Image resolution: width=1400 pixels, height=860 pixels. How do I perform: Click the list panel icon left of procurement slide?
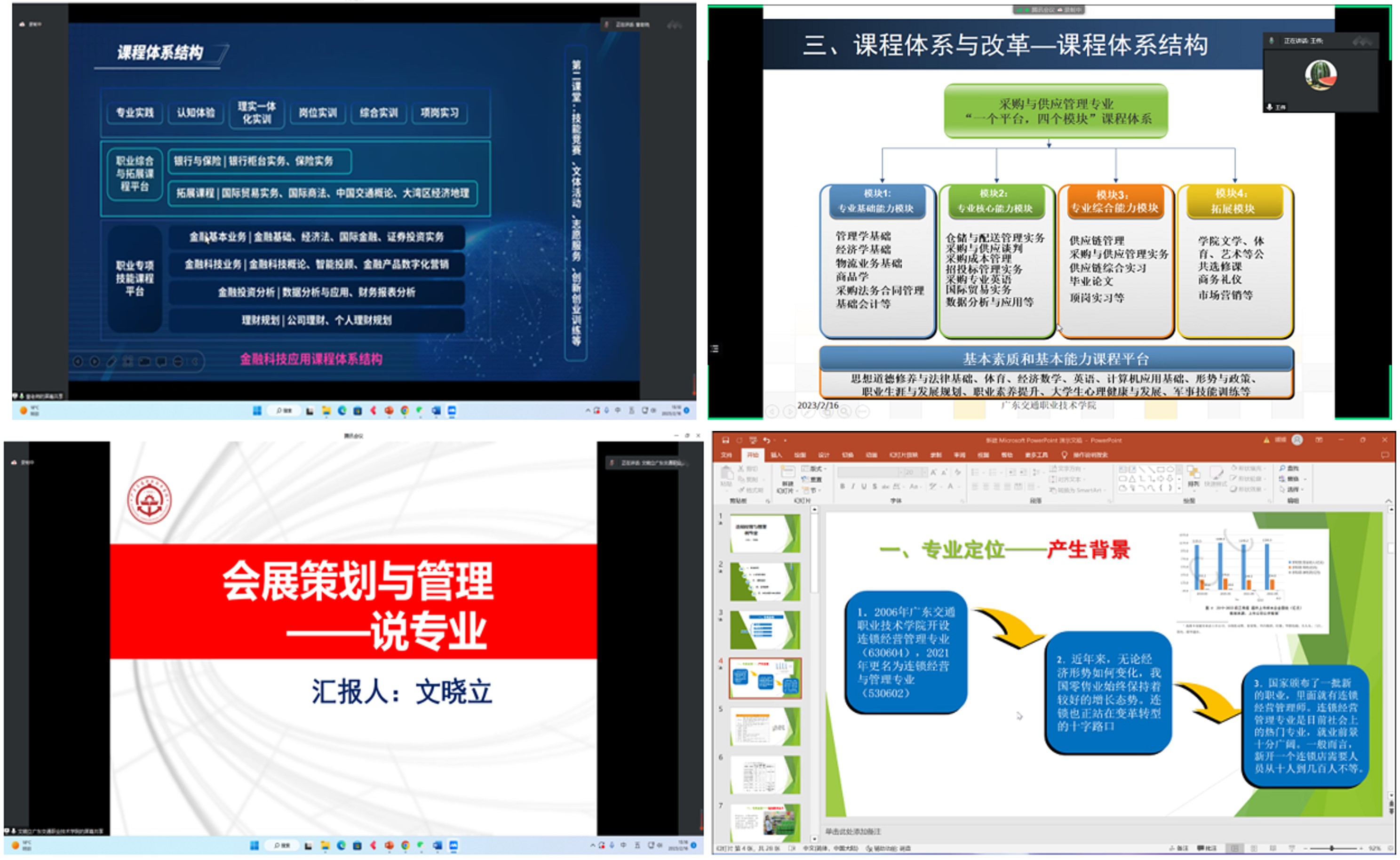point(715,349)
